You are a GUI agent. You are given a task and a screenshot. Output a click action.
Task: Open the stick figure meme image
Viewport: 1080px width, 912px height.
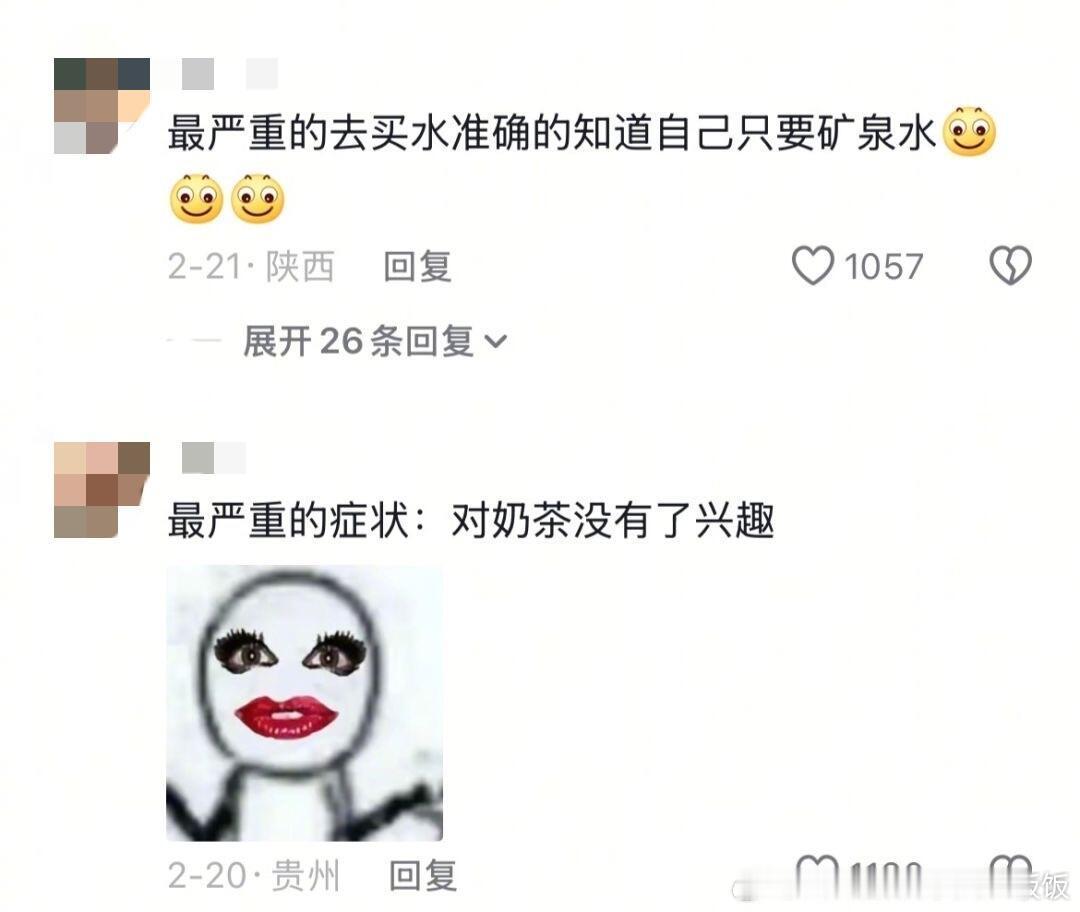click(304, 703)
